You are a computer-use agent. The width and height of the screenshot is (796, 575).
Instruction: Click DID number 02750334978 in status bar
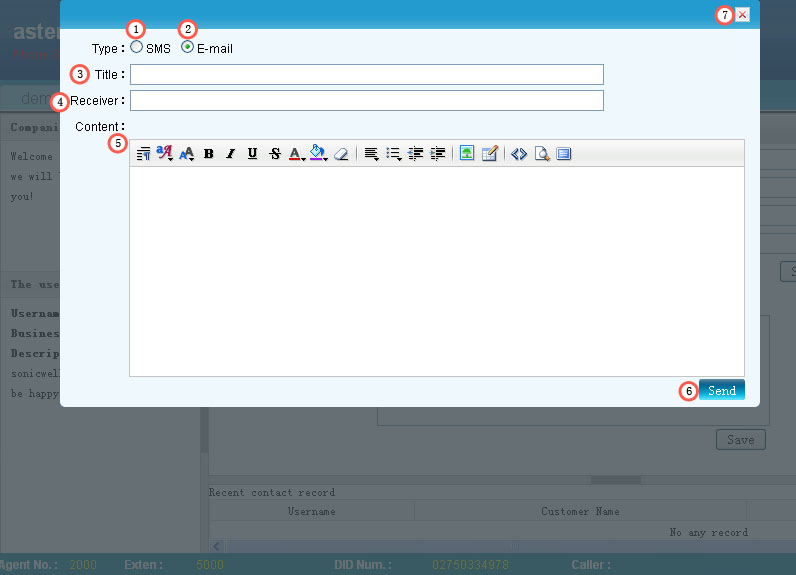coord(470,565)
